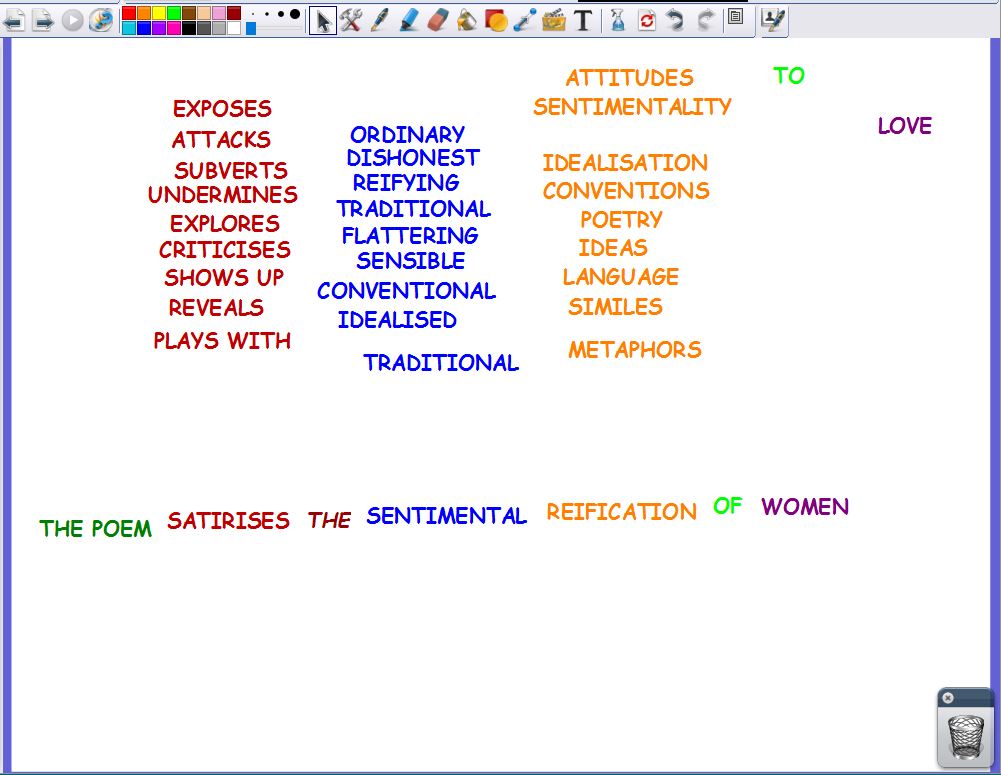Screen dimensions: 1001x775
Task: Select the blue Highlighter tool
Action: pos(409,20)
